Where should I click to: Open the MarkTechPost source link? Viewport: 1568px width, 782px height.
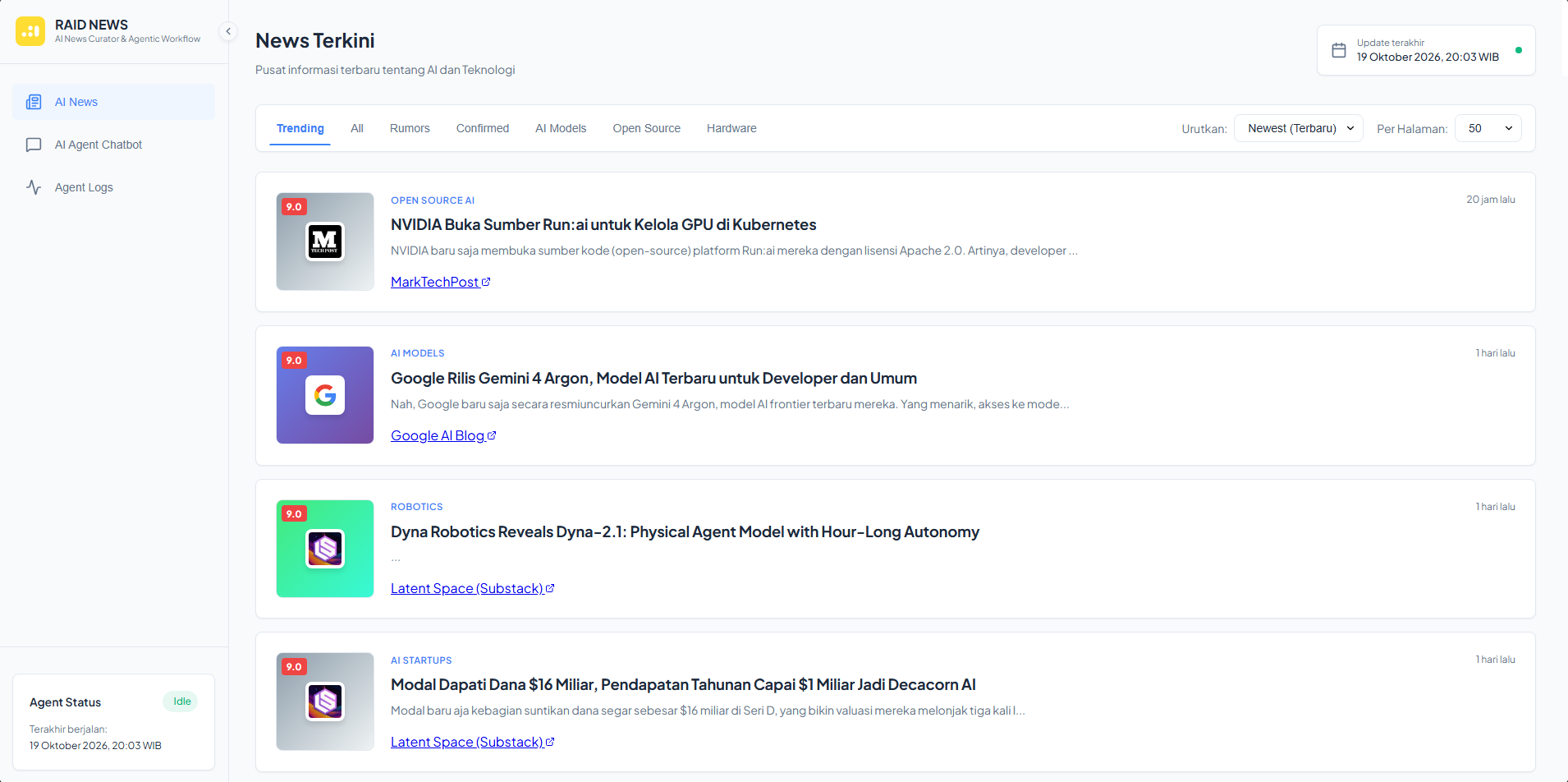(x=441, y=282)
